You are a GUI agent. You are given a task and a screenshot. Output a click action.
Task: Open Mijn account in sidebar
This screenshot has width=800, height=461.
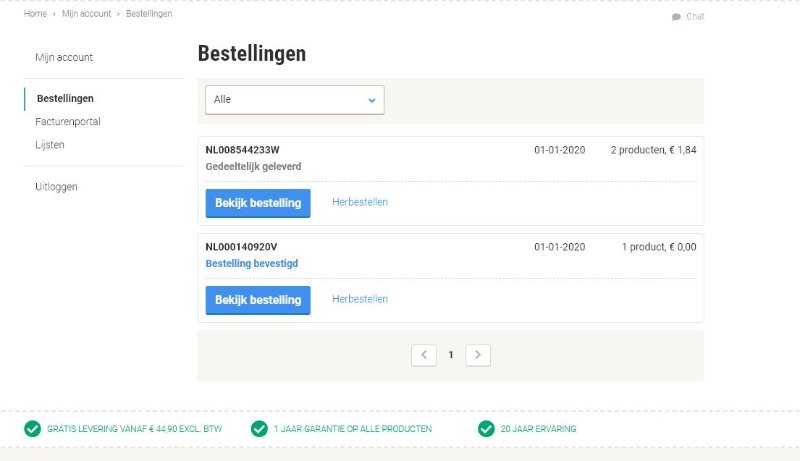click(64, 57)
